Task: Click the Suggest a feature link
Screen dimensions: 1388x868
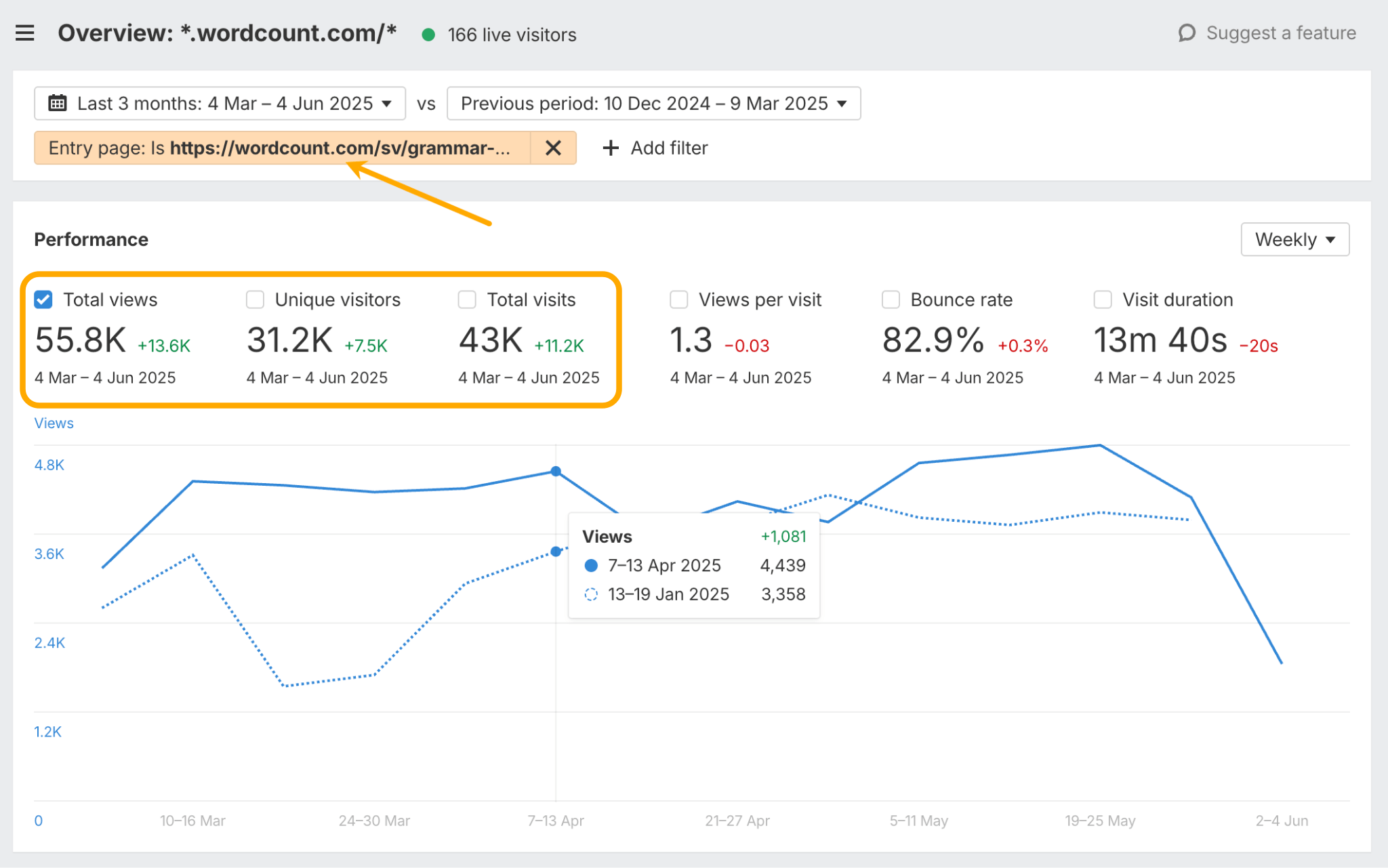Action: [x=1281, y=32]
